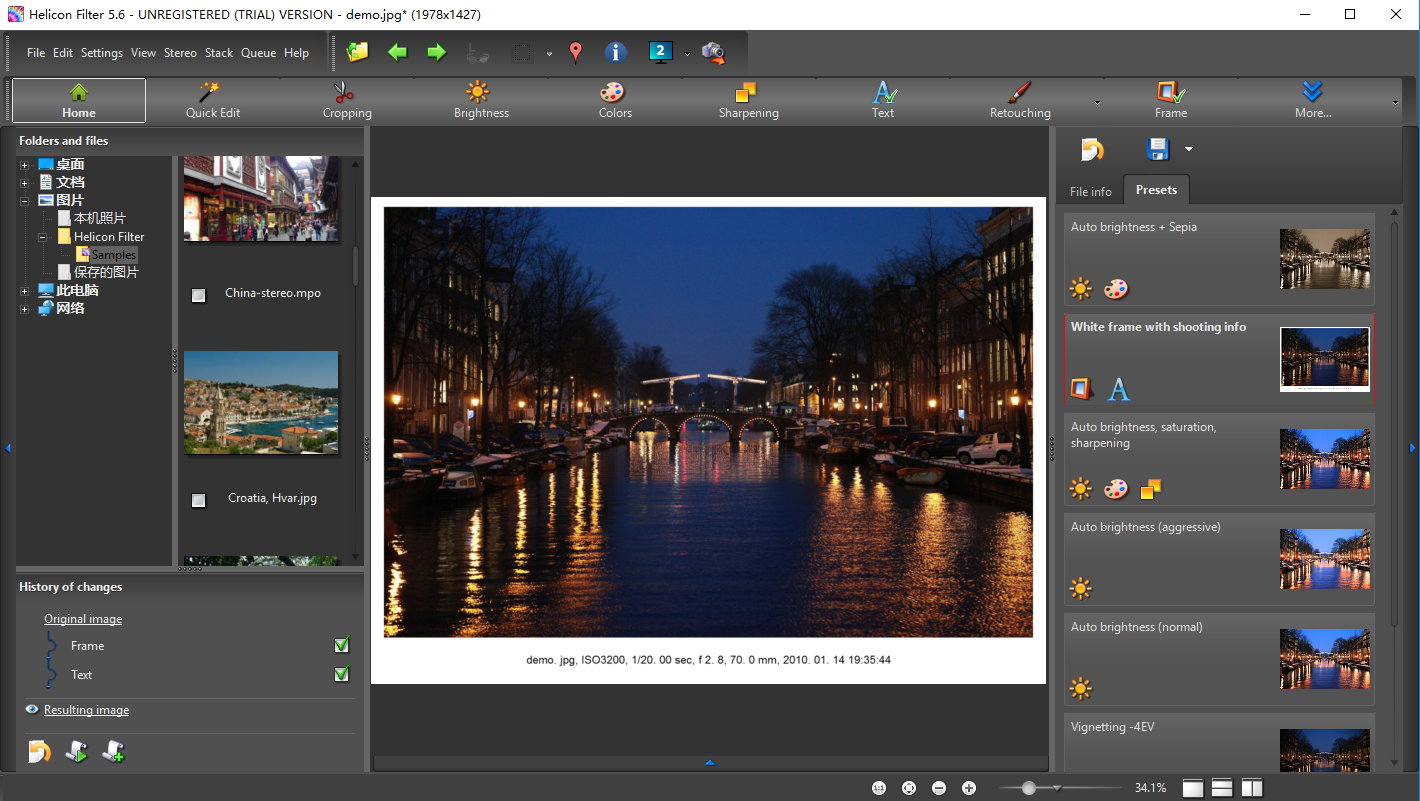Zoom in with the plus button
The width and height of the screenshot is (1420, 801).
pos(969,788)
